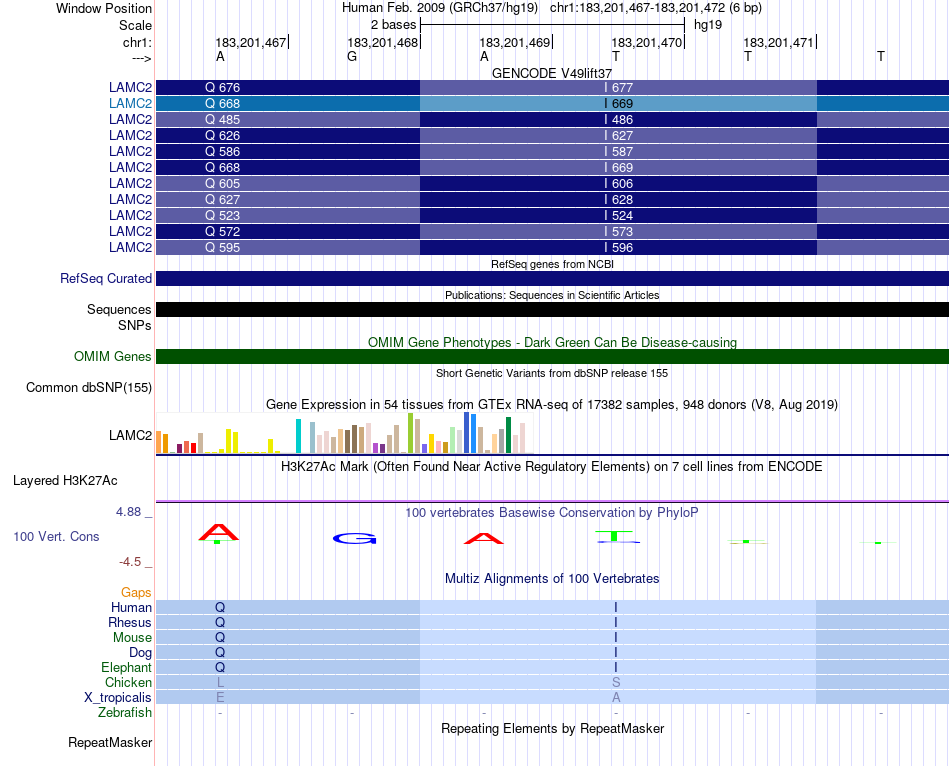The height and width of the screenshot is (766, 950).
Task: Click the ---> strand direction arrow label
Action: coord(142,58)
